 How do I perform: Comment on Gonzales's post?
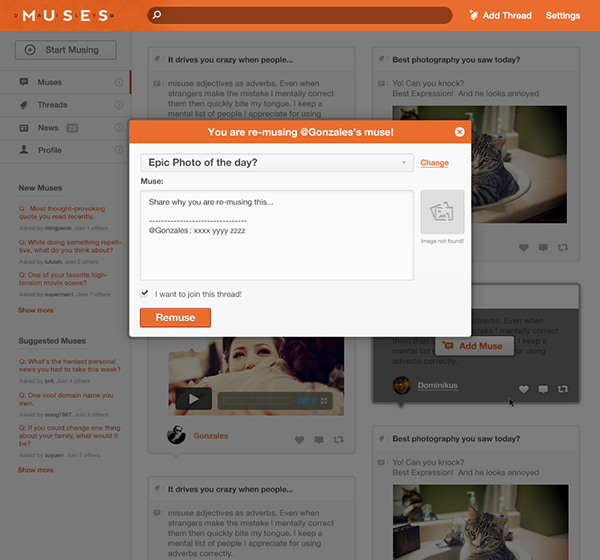tap(319, 440)
